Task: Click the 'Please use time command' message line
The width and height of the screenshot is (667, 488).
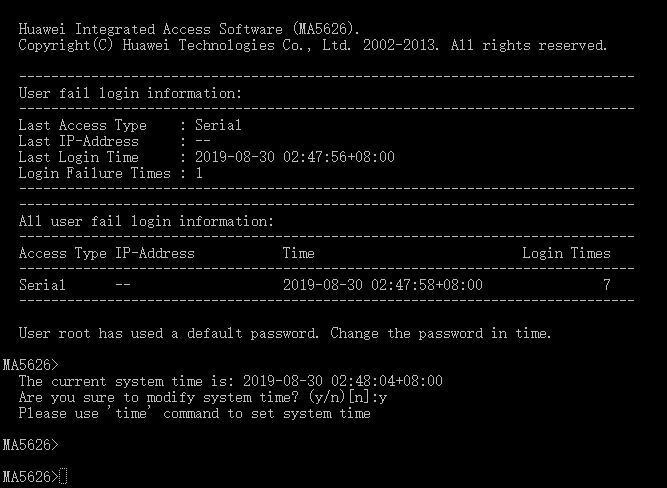Action: (x=194, y=413)
